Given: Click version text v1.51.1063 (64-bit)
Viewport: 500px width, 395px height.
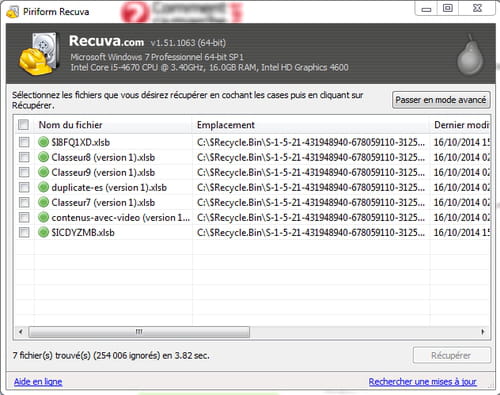Looking at the screenshot, I should coord(188,43).
